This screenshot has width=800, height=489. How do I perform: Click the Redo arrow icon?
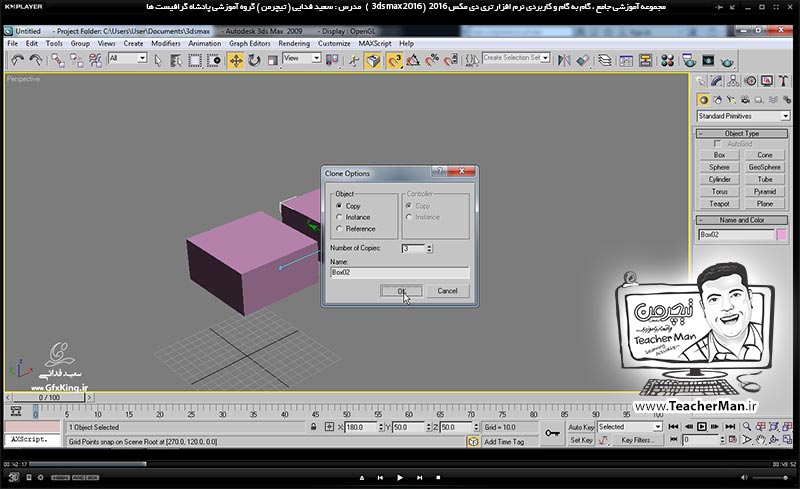click(x=36, y=61)
